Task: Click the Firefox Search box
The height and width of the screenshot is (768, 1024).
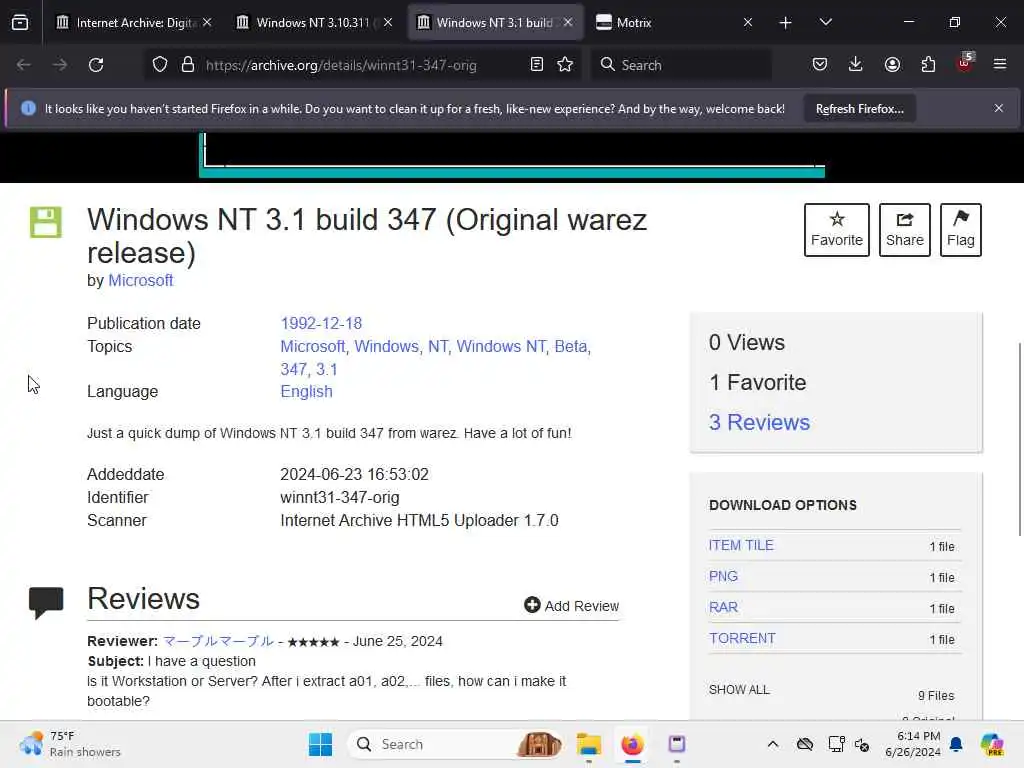Action: 681,65
